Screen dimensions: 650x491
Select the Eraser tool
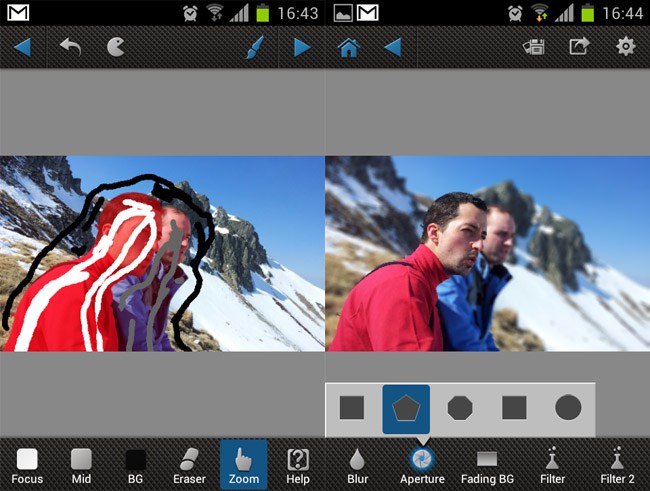pyautogui.click(x=189, y=465)
